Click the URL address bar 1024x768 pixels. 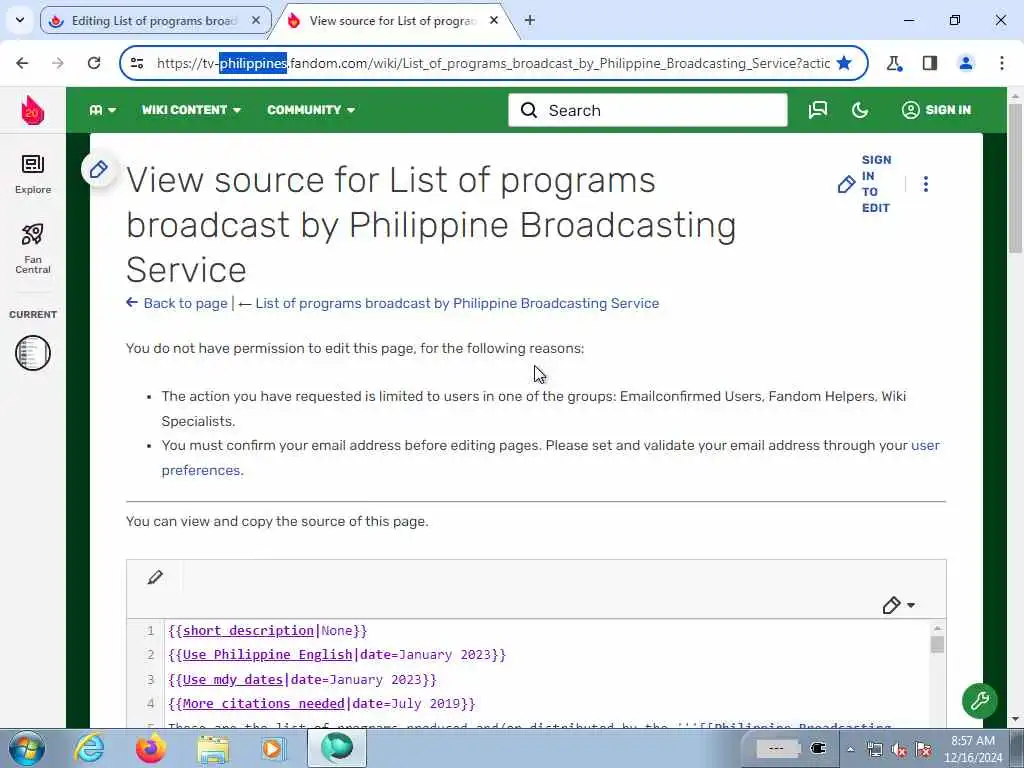493,63
